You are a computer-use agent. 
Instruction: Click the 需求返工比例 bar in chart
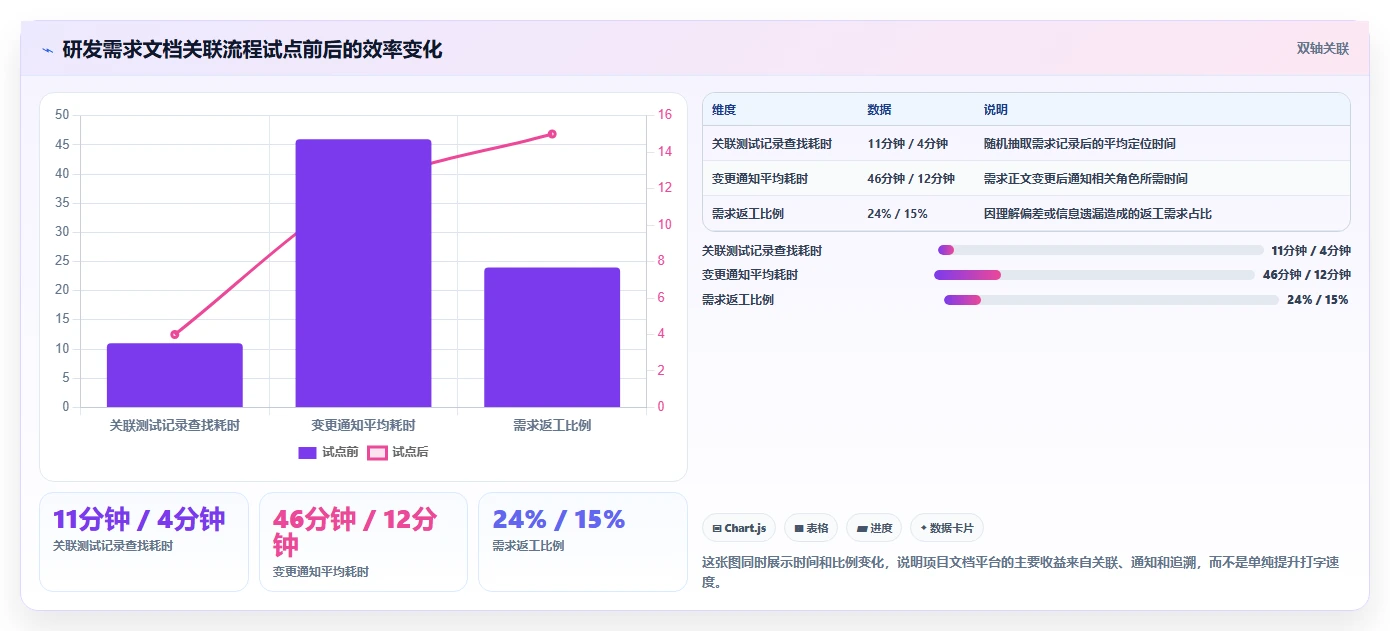point(552,337)
